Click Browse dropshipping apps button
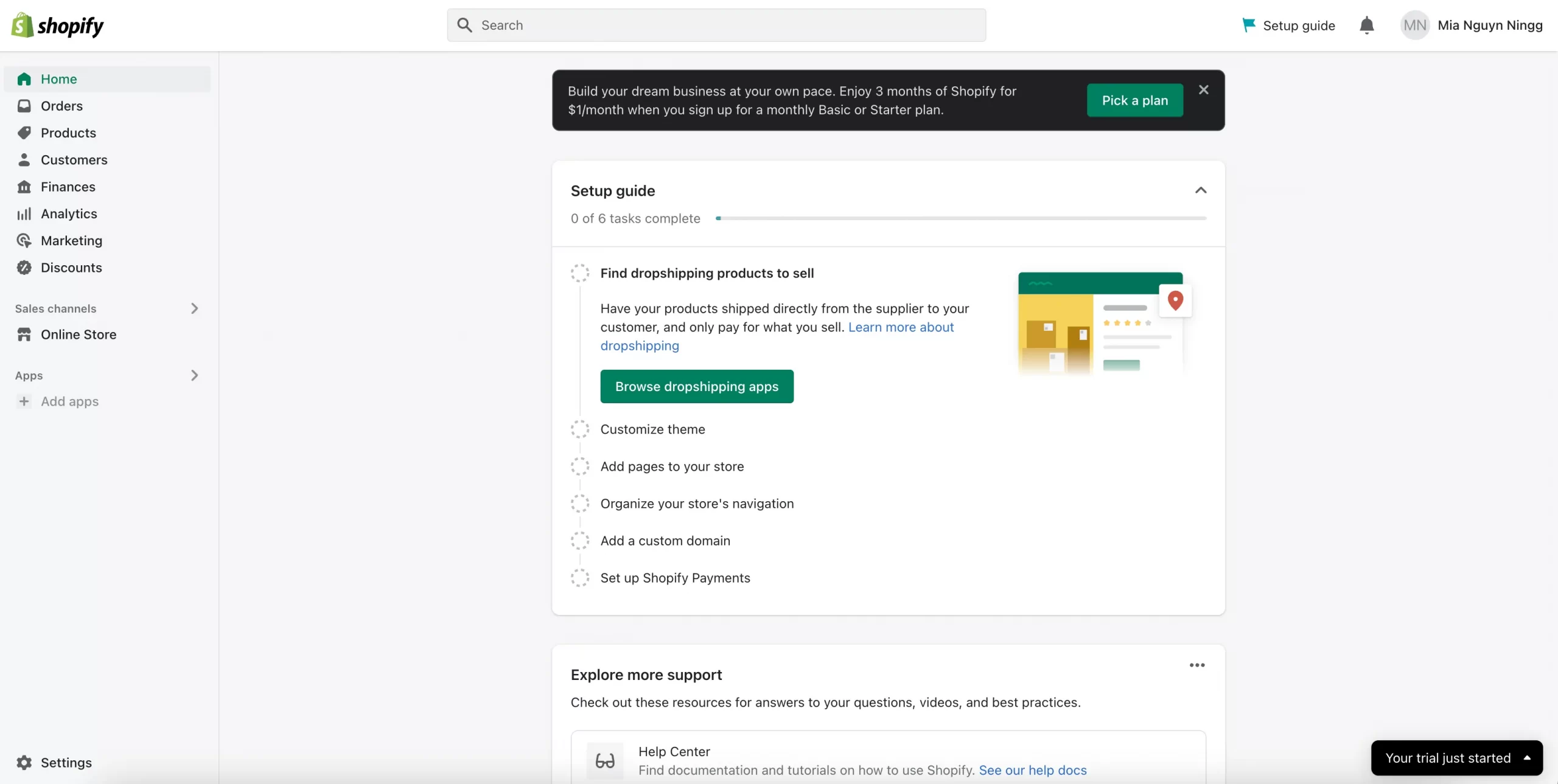The width and height of the screenshot is (1558, 784). tap(697, 386)
